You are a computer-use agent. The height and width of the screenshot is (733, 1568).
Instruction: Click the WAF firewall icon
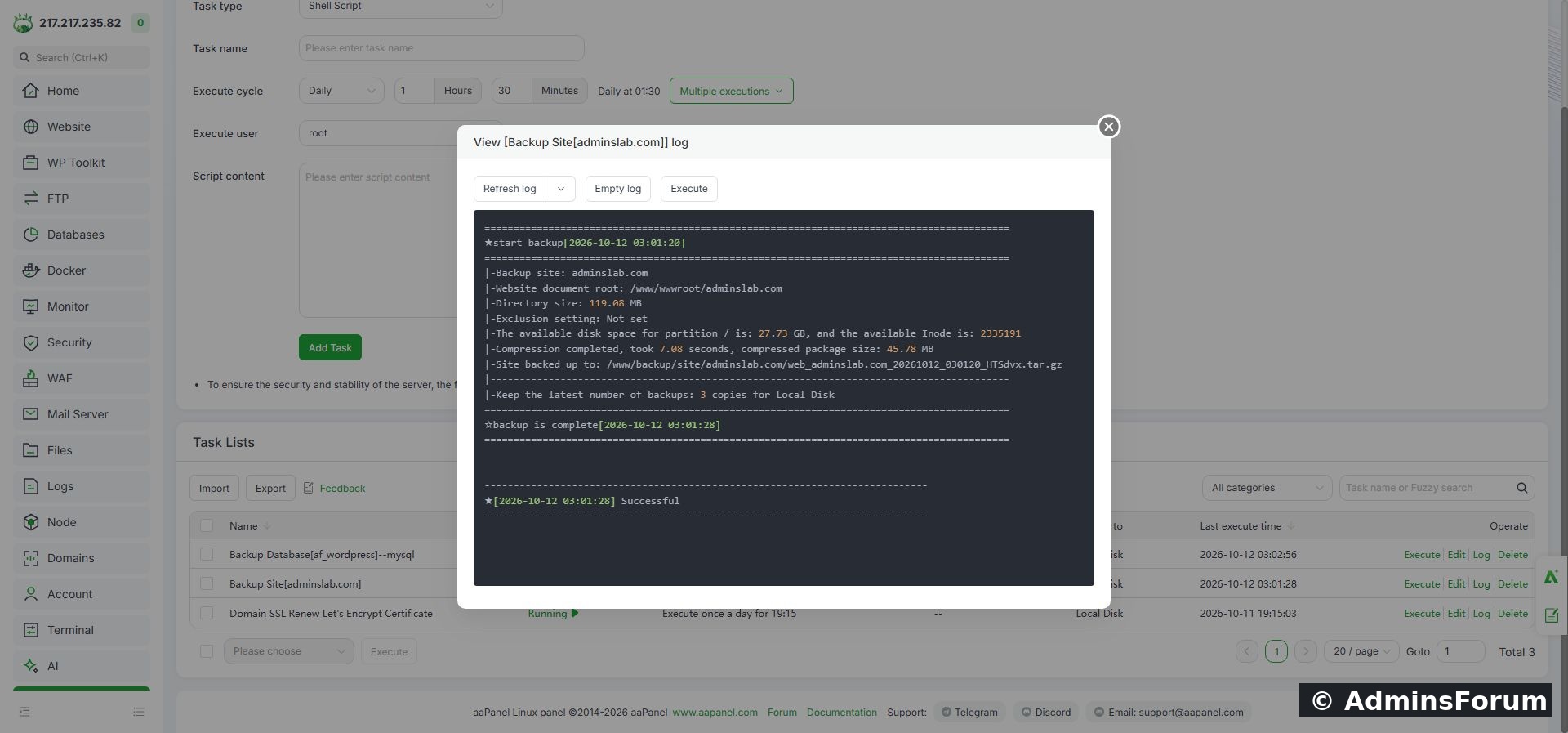[x=31, y=378]
